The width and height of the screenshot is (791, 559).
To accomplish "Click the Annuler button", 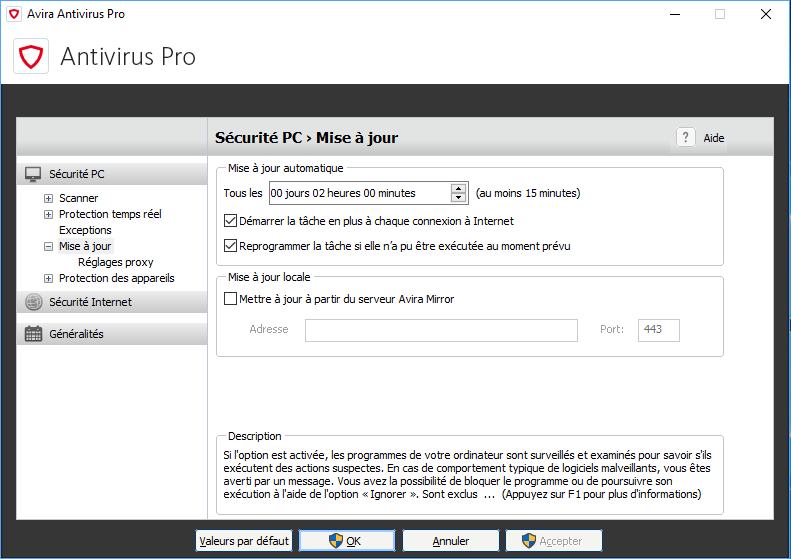I will tap(450, 541).
